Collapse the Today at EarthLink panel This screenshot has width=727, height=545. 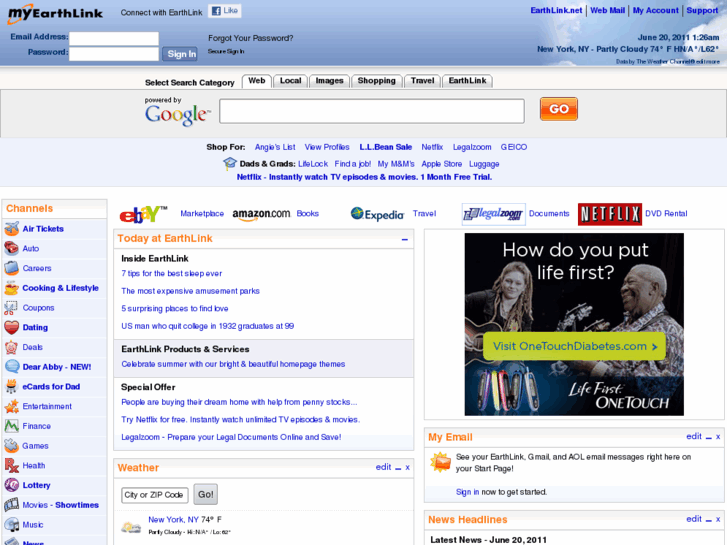405,239
